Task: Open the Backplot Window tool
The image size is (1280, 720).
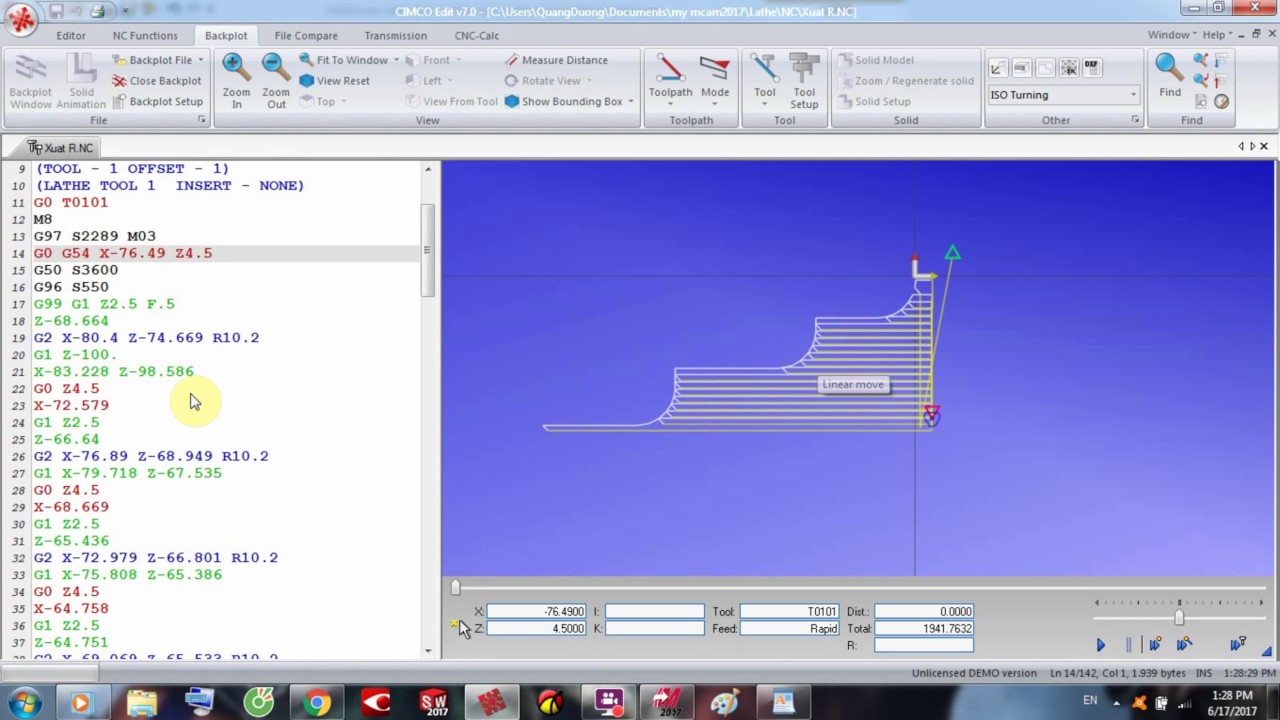Action: pos(30,80)
